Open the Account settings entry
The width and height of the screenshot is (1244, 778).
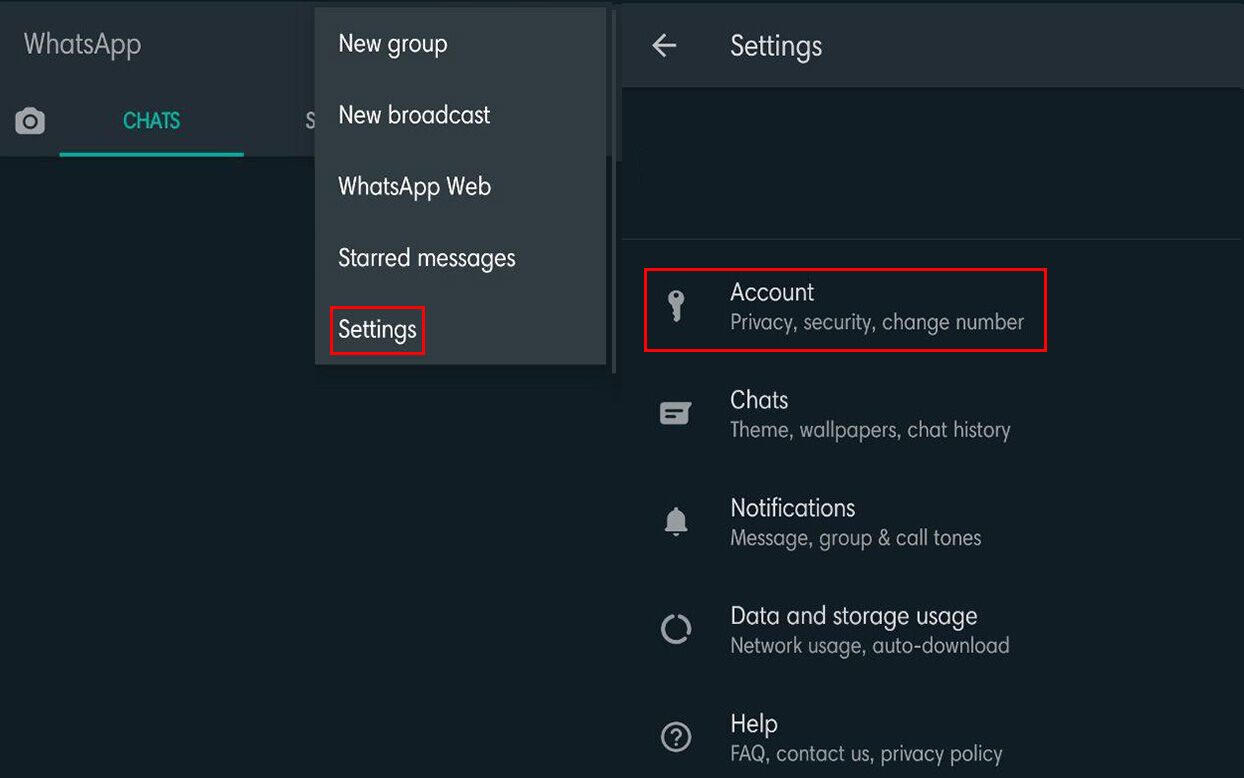876,307
